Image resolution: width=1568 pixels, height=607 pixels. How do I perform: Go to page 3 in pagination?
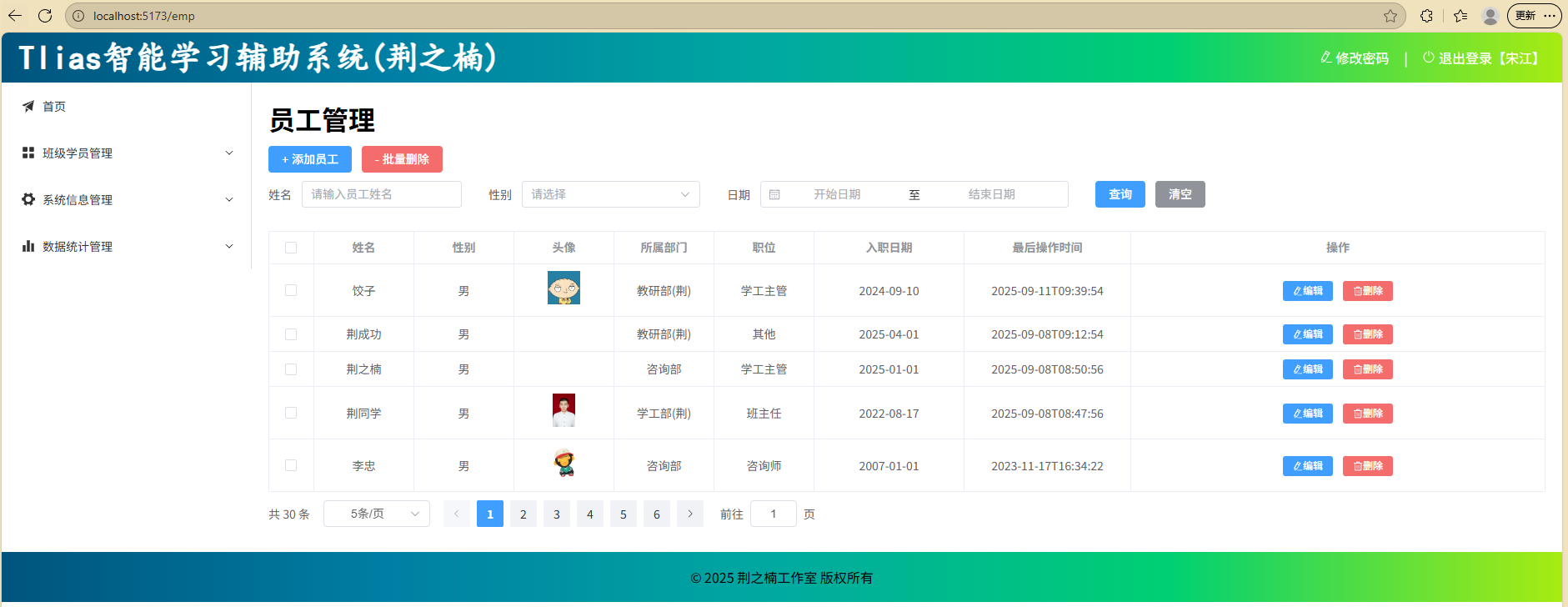(x=557, y=514)
